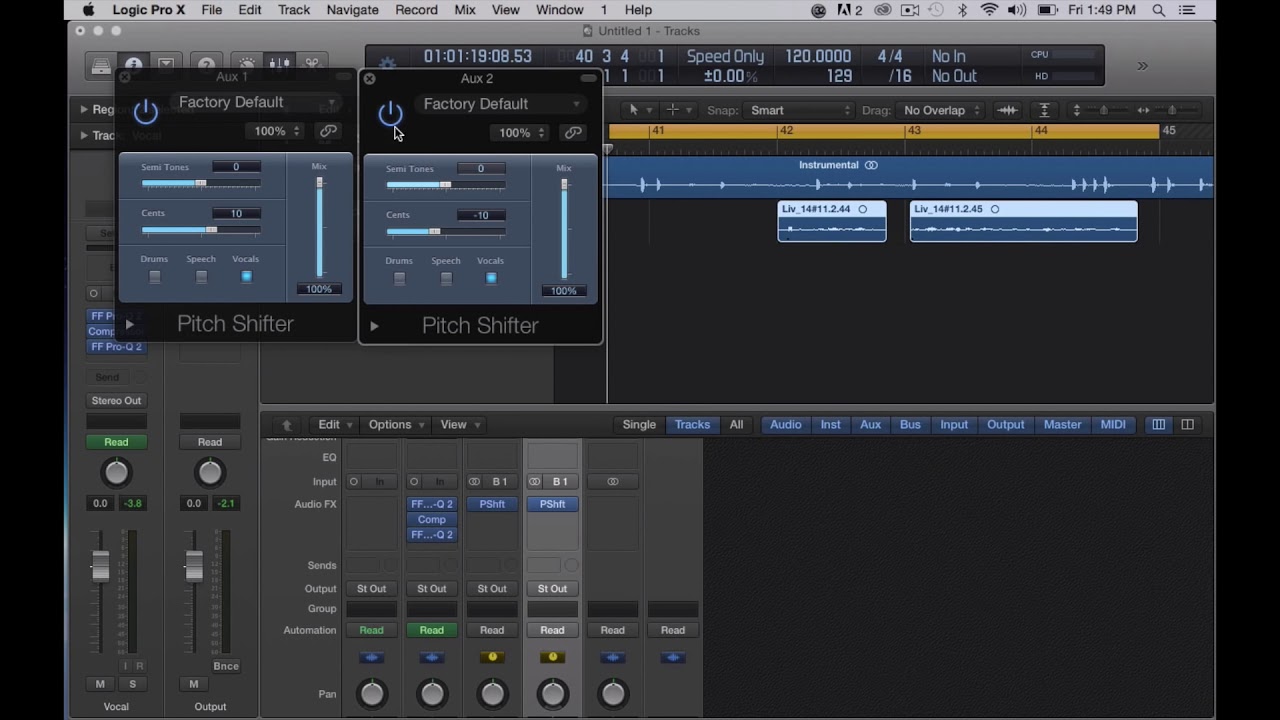This screenshot has width=1280, height=720.
Task: Click the stereo format icon on third mixer strip Input
Action: tap(474, 482)
